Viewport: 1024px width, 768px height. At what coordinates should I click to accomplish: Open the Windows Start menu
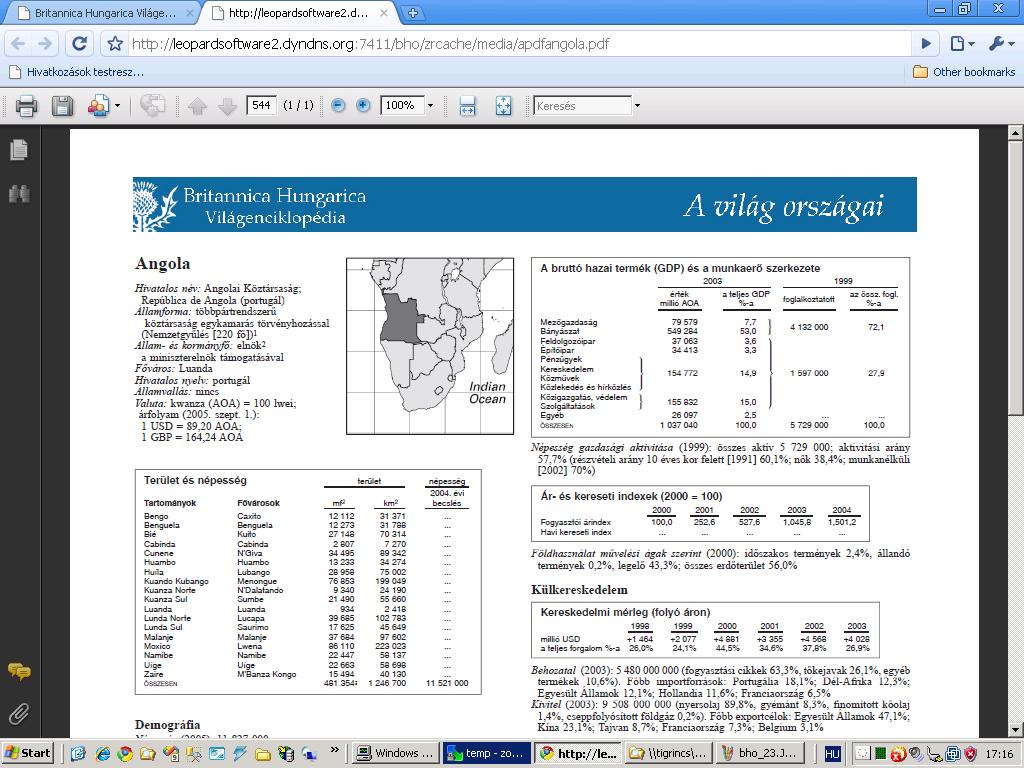click(27, 753)
